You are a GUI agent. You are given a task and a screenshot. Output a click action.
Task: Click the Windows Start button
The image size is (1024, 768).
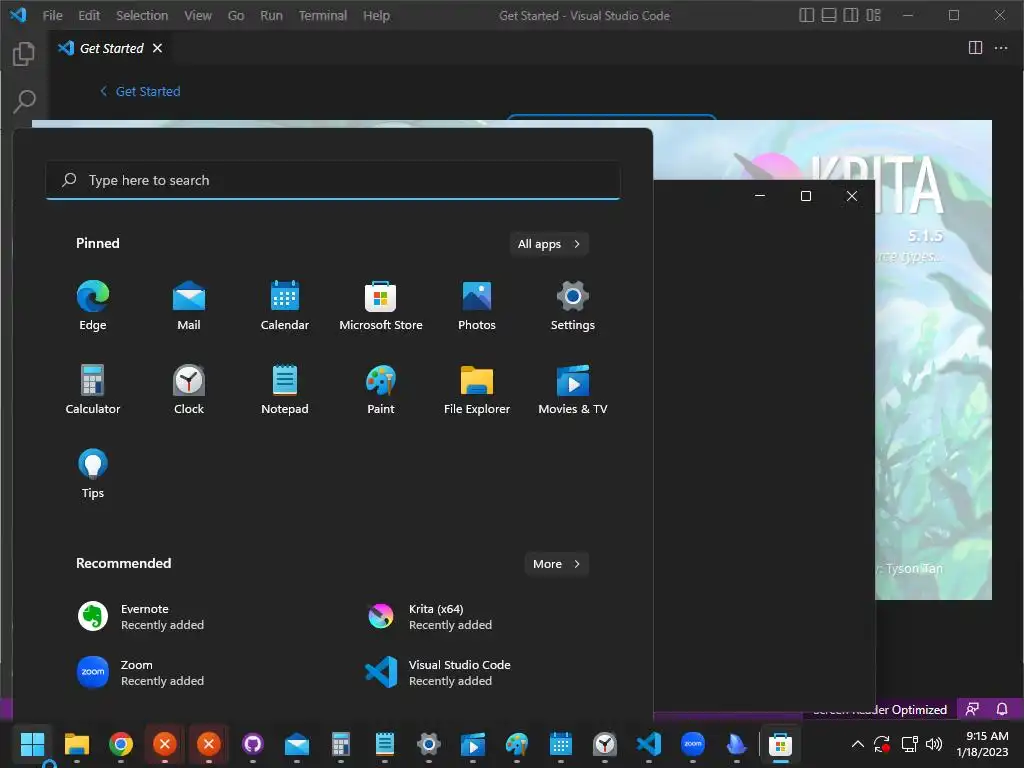(x=32, y=744)
